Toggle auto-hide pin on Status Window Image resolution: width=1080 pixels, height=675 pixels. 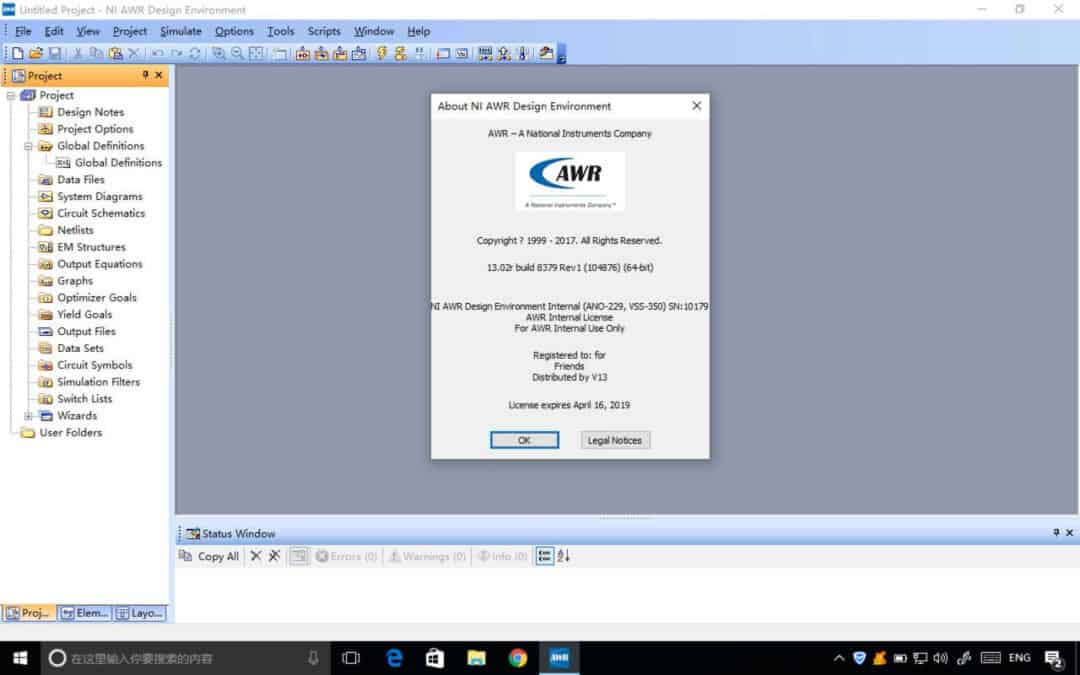coord(1056,533)
